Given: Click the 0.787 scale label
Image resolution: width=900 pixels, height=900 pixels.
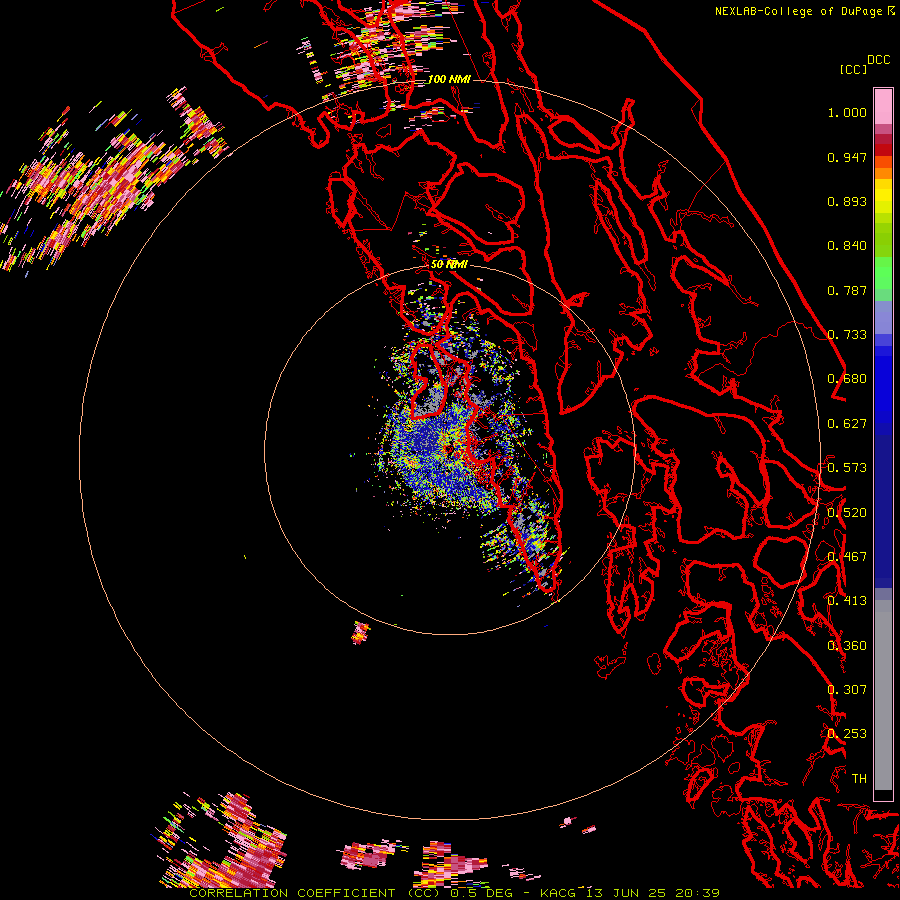Looking at the screenshot, I should coord(847,290).
